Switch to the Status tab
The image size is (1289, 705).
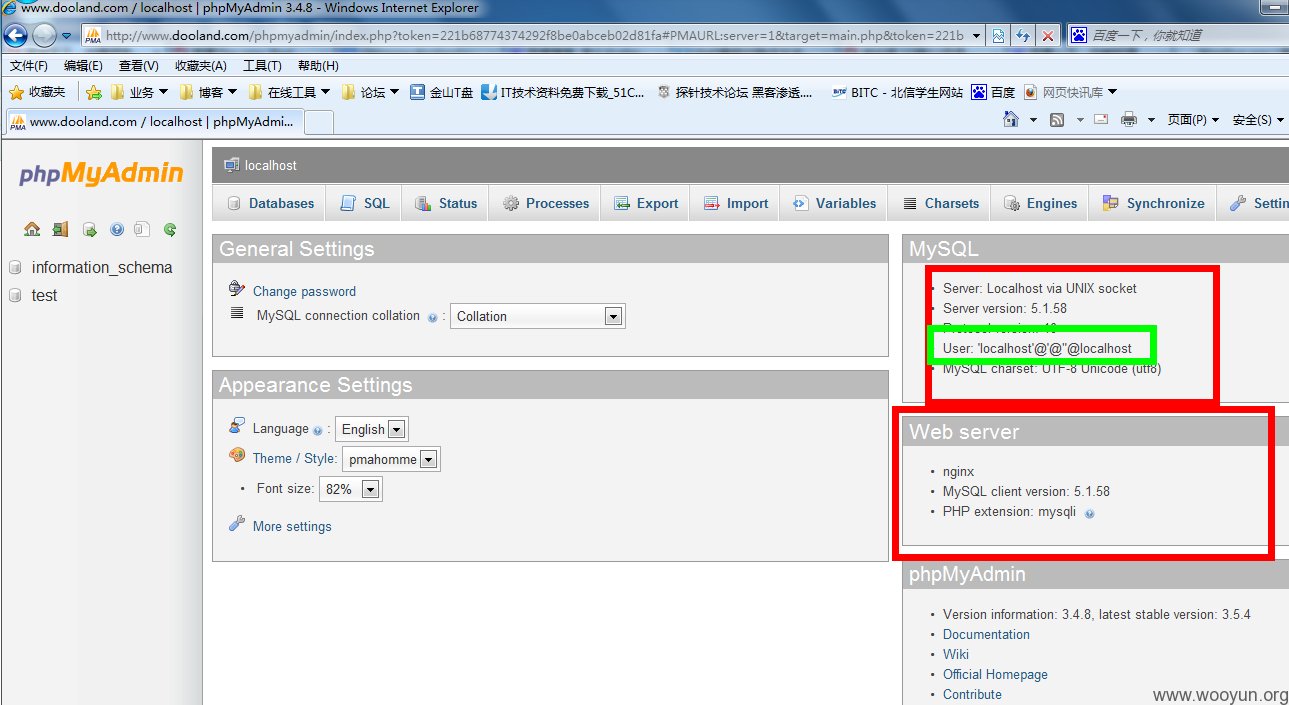pyautogui.click(x=446, y=203)
